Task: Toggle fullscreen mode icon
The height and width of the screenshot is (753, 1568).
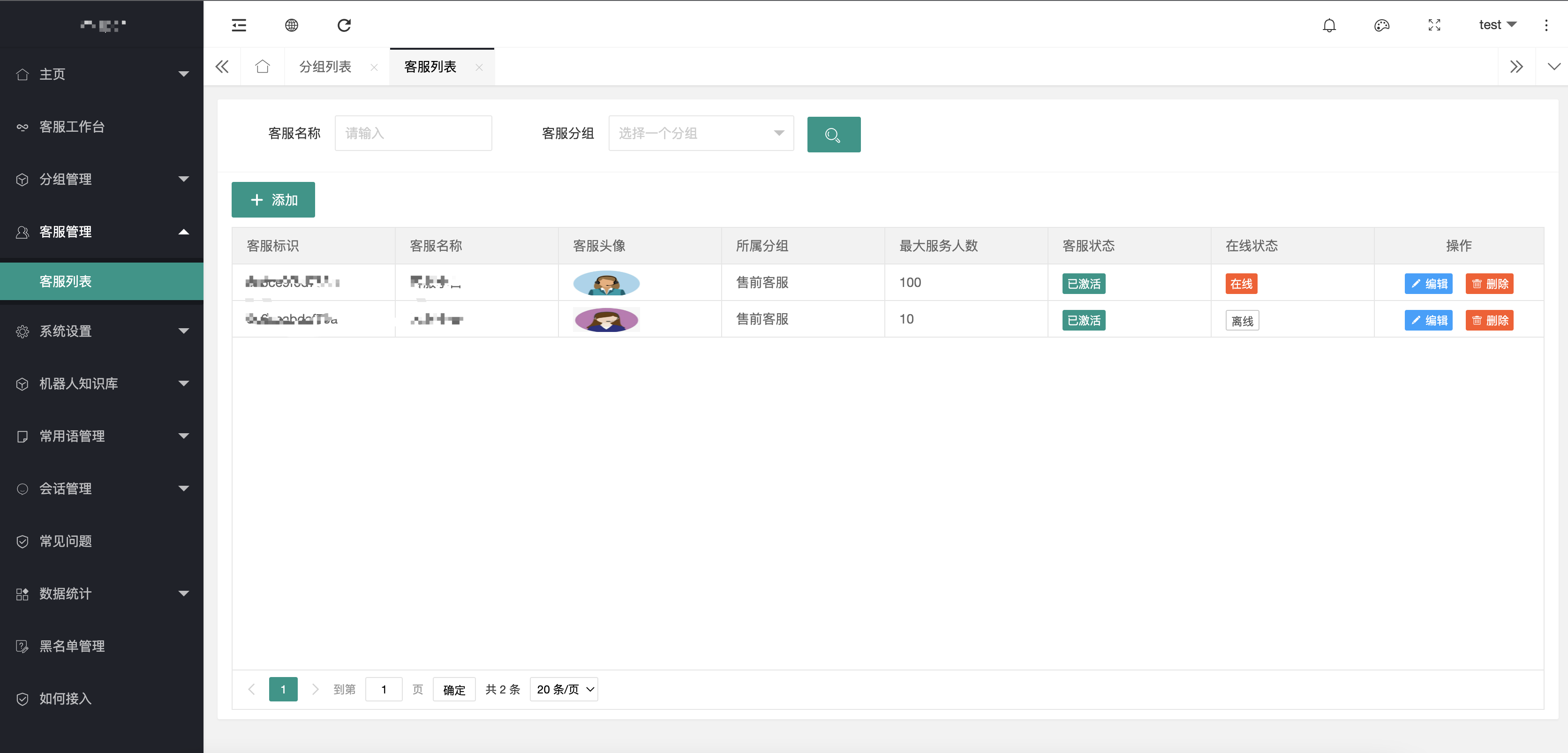Action: (1434, 25)
